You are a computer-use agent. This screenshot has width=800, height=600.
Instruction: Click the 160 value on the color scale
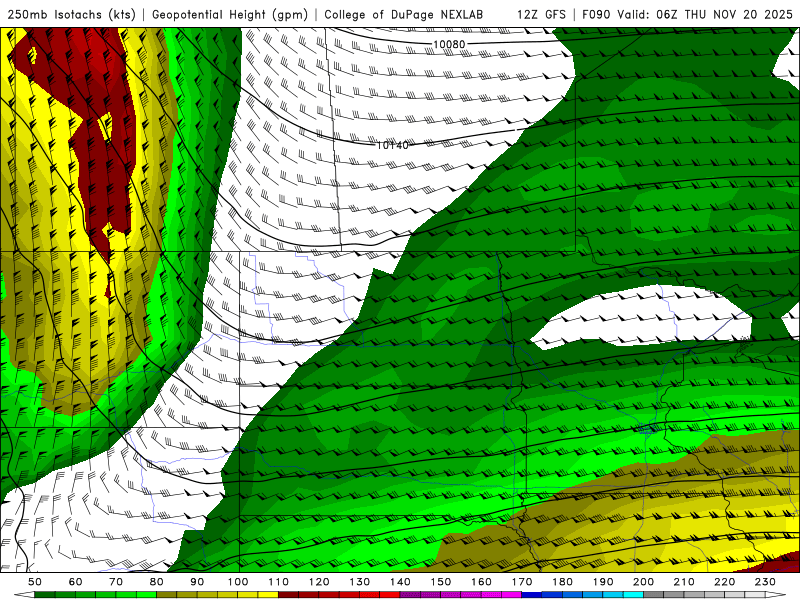coord(481,582)
